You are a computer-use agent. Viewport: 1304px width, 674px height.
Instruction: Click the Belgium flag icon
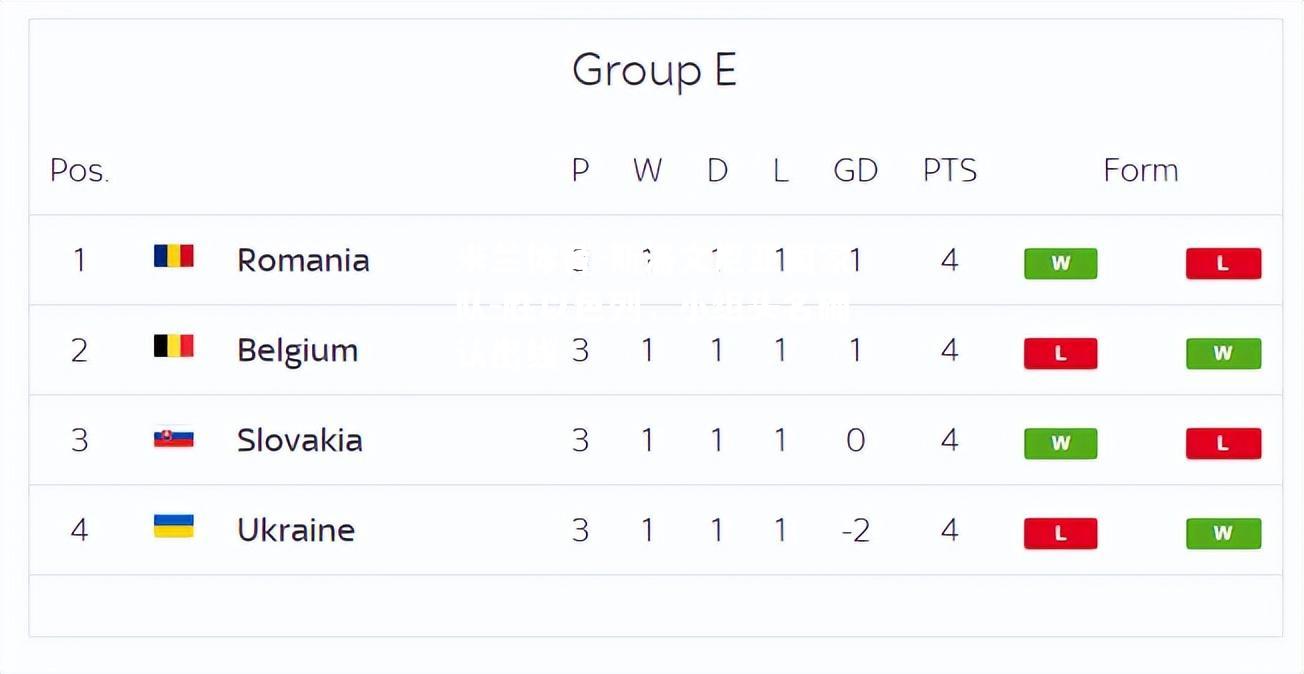tap(173, 346)
